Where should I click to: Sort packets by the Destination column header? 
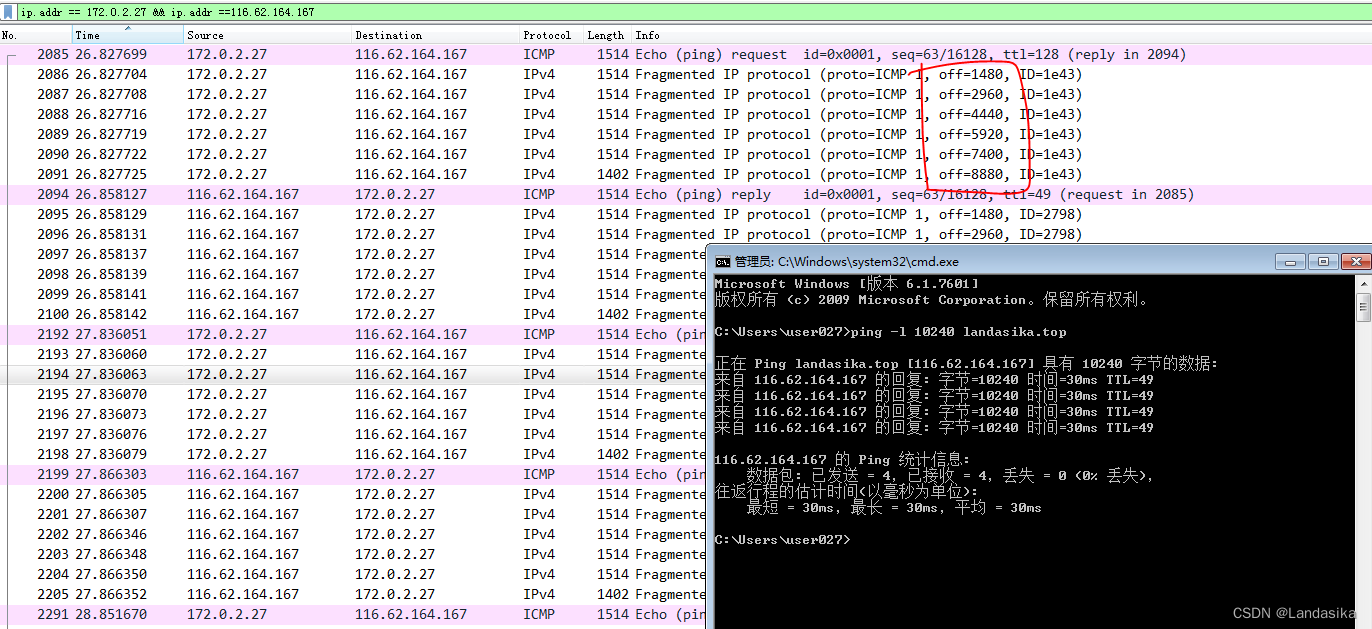tap(436, 35)
